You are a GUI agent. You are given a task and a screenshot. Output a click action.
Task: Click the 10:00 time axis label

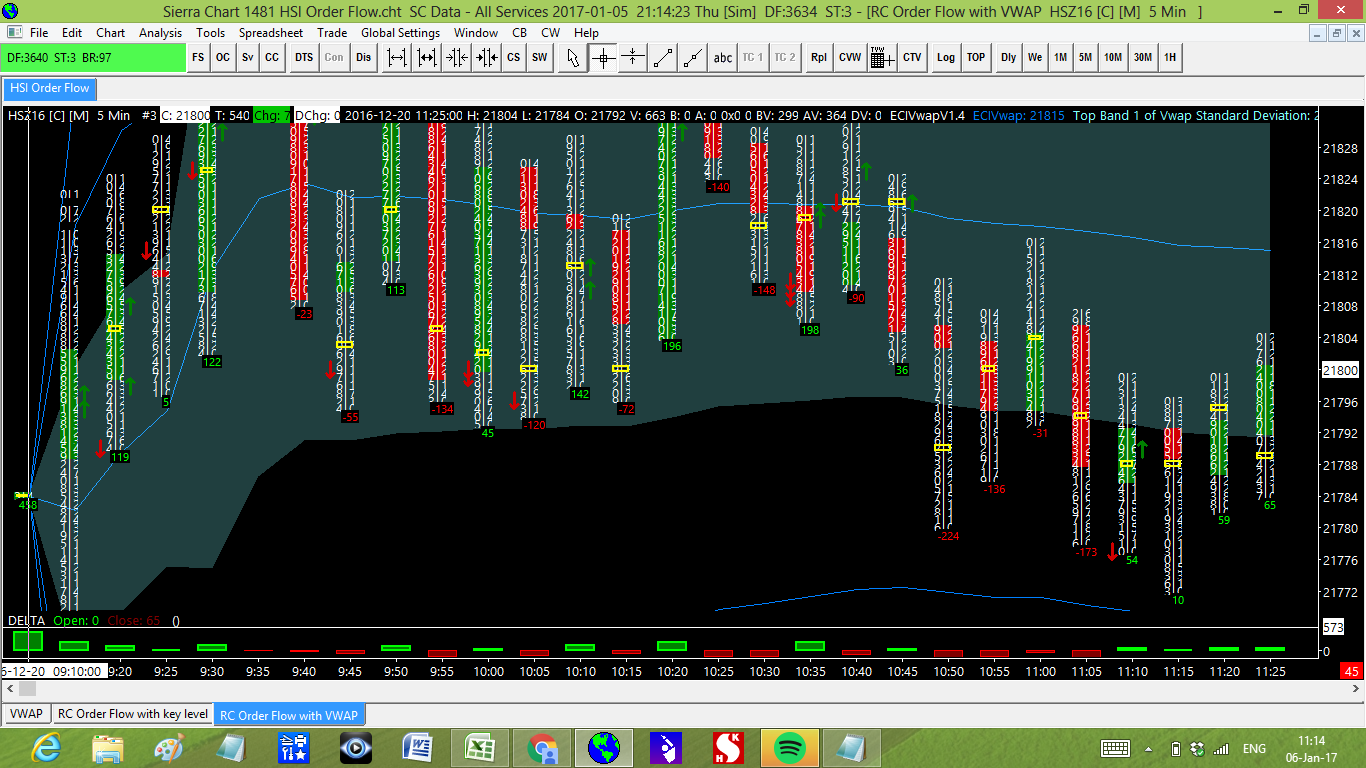pyautogui.click(x=489, y=671)
